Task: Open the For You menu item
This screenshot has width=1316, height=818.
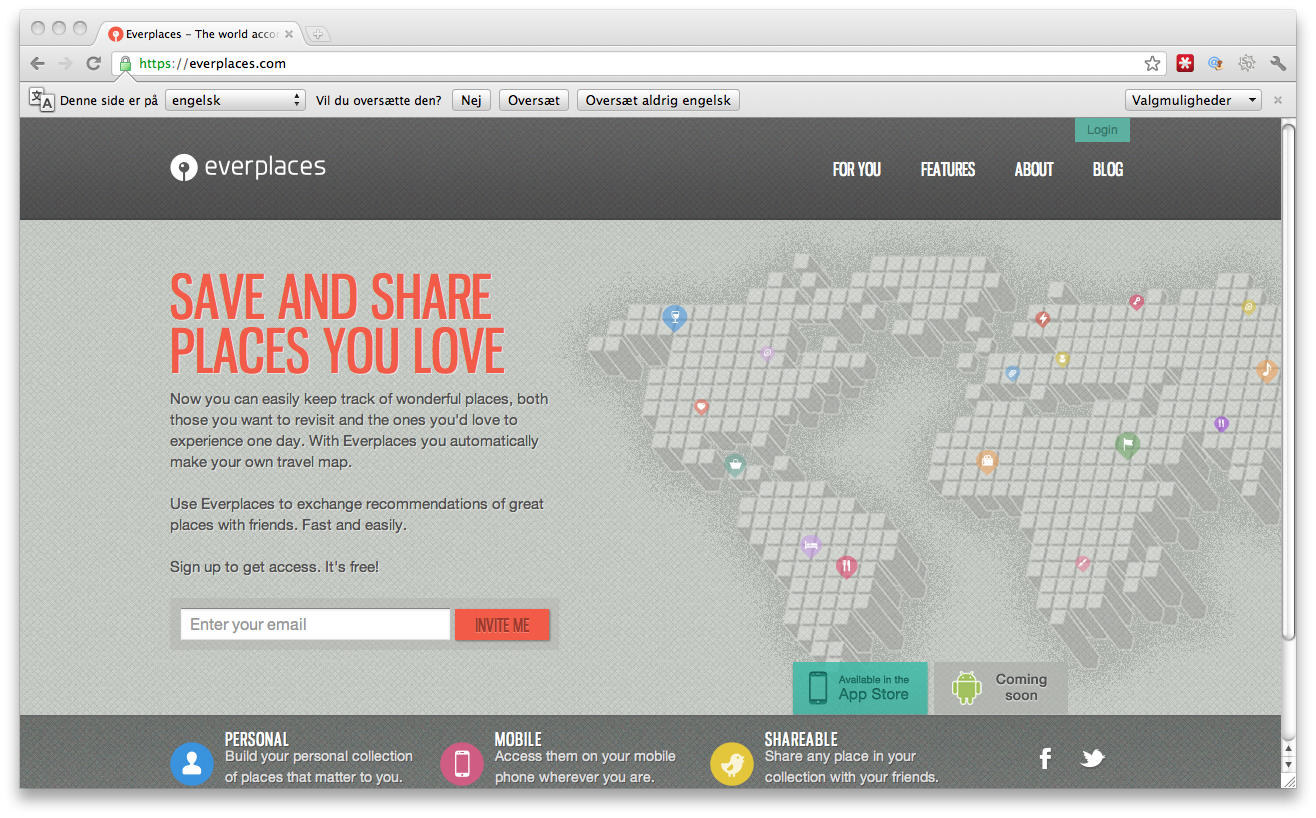Action: [x=857, y=169]
